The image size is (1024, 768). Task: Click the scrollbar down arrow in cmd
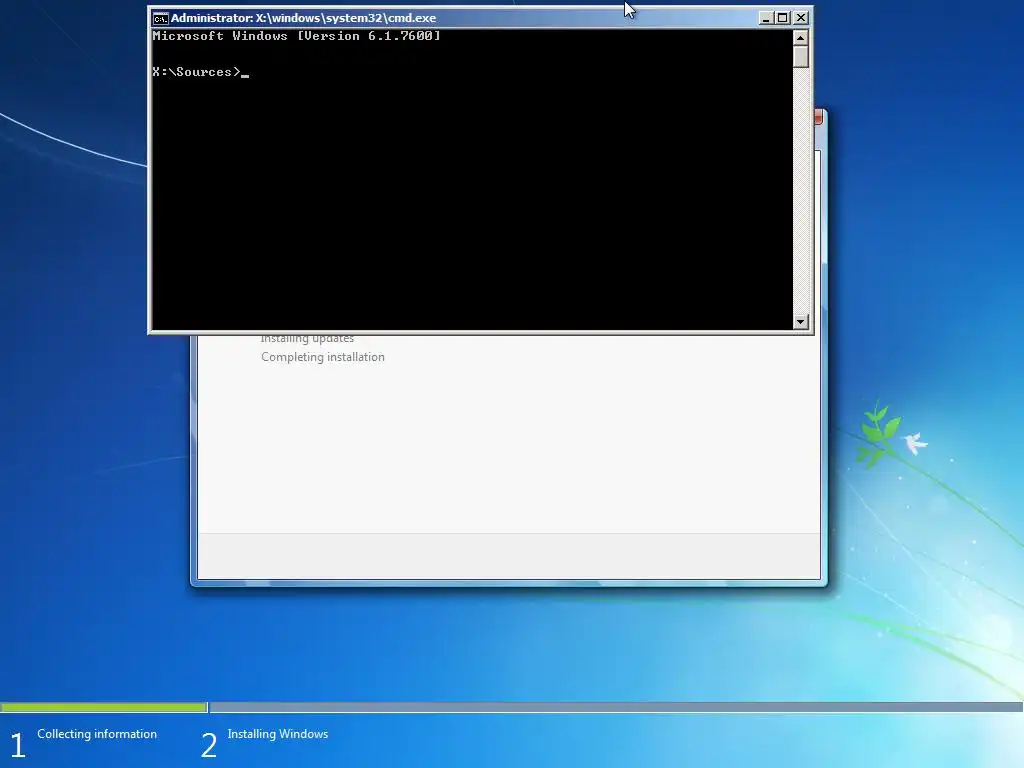[801, 321]
